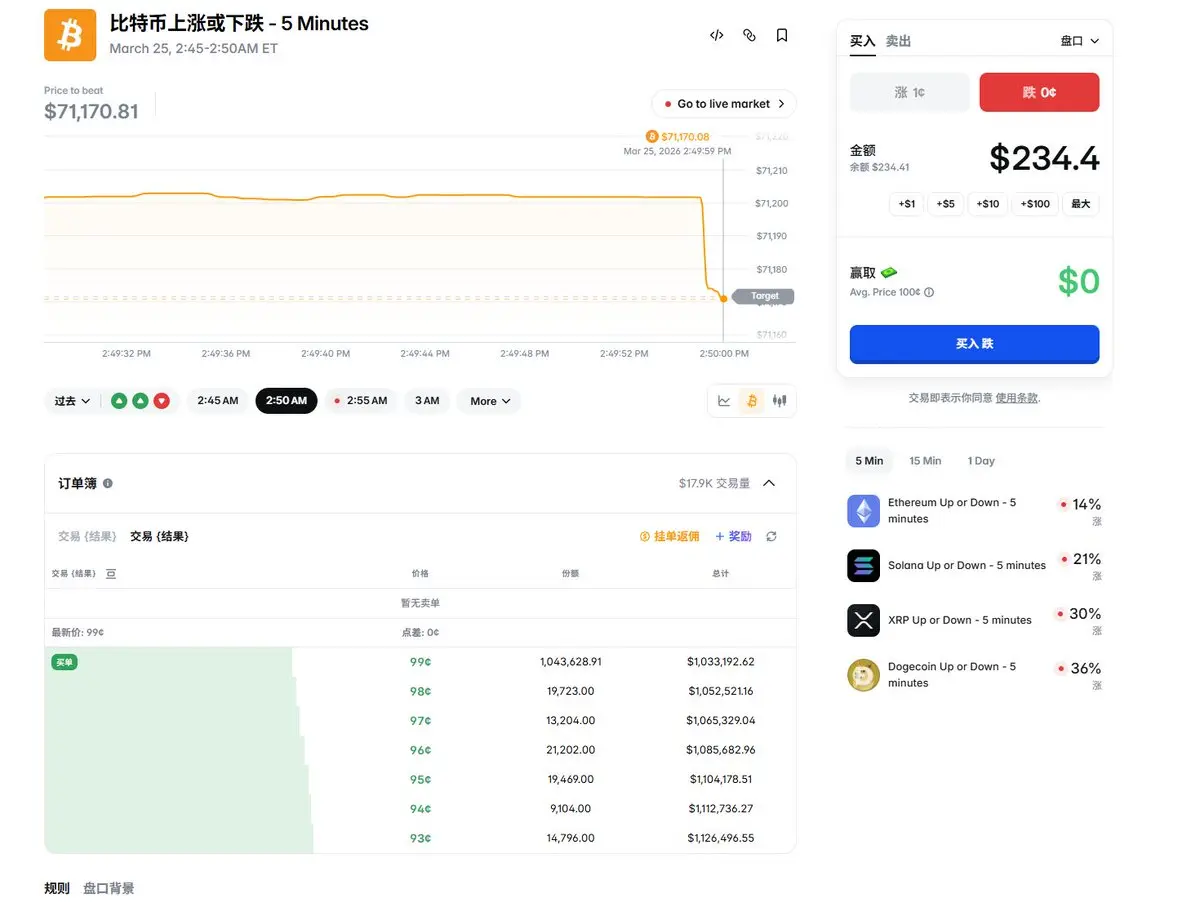Switch to 1 Day markets tab

[x=981, y=461]
